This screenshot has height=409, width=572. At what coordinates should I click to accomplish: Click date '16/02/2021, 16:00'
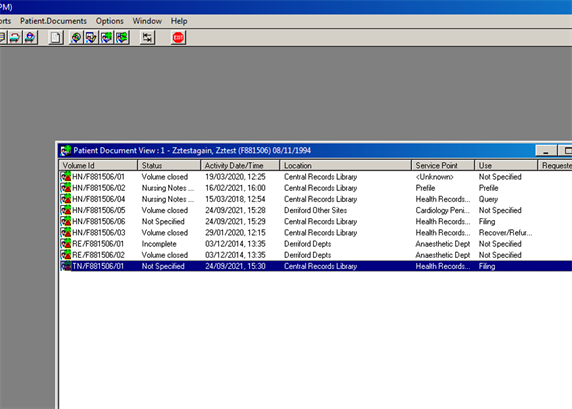235,188
